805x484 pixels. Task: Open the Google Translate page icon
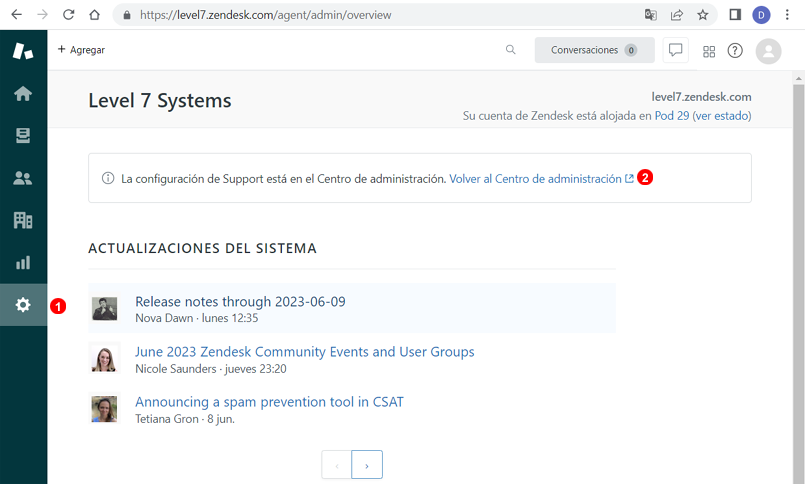(650, 15)
